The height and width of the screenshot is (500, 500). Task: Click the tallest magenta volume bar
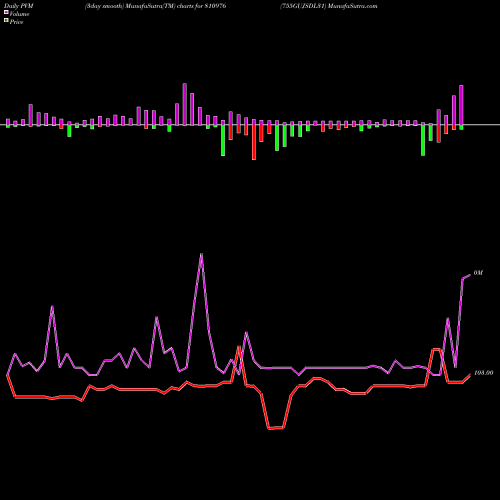[x=185, y=104]
